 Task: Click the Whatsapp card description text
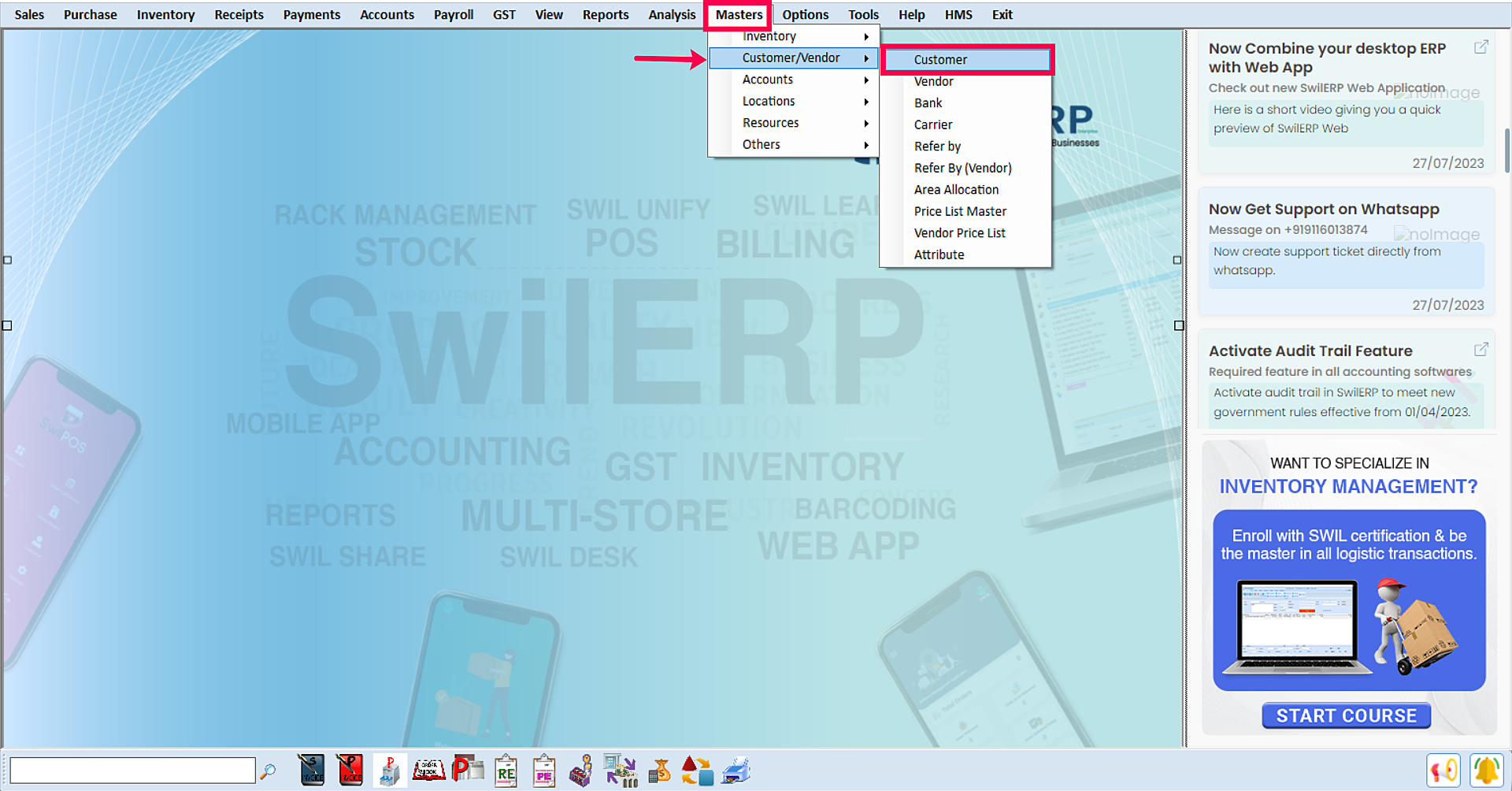(1327, 261)
